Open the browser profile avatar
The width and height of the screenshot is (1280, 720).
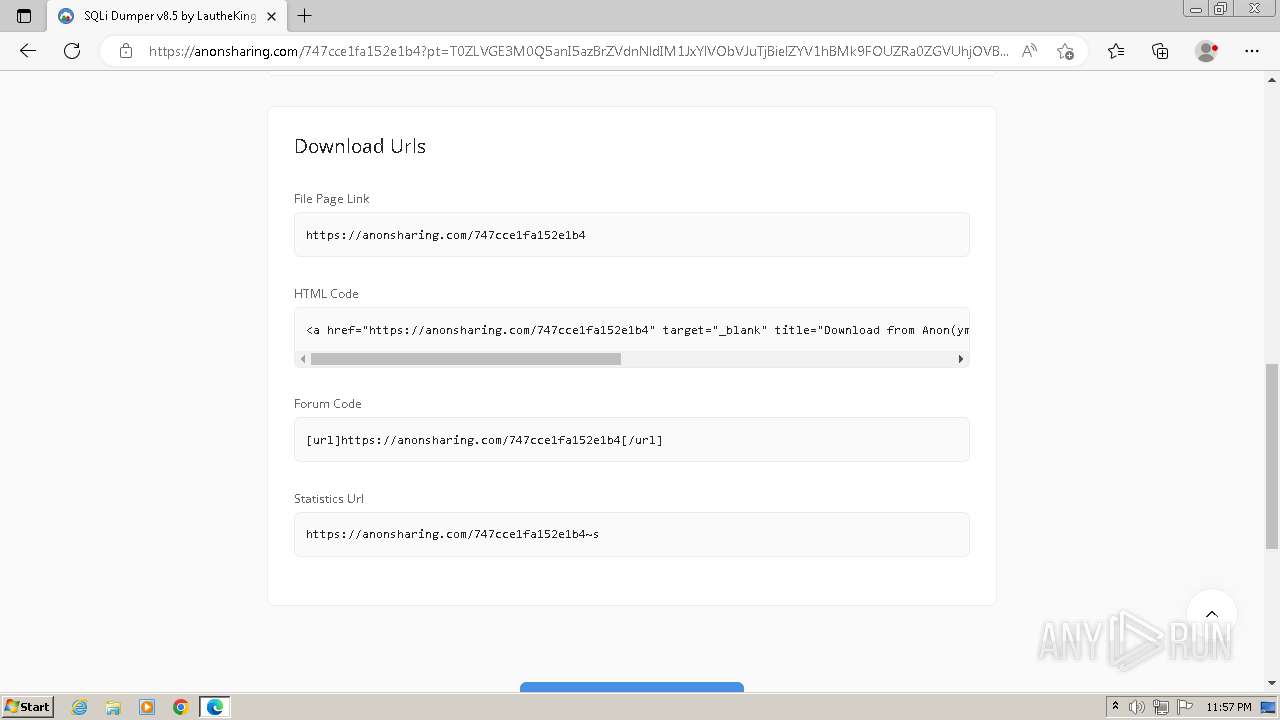(x=1207, y=51)
